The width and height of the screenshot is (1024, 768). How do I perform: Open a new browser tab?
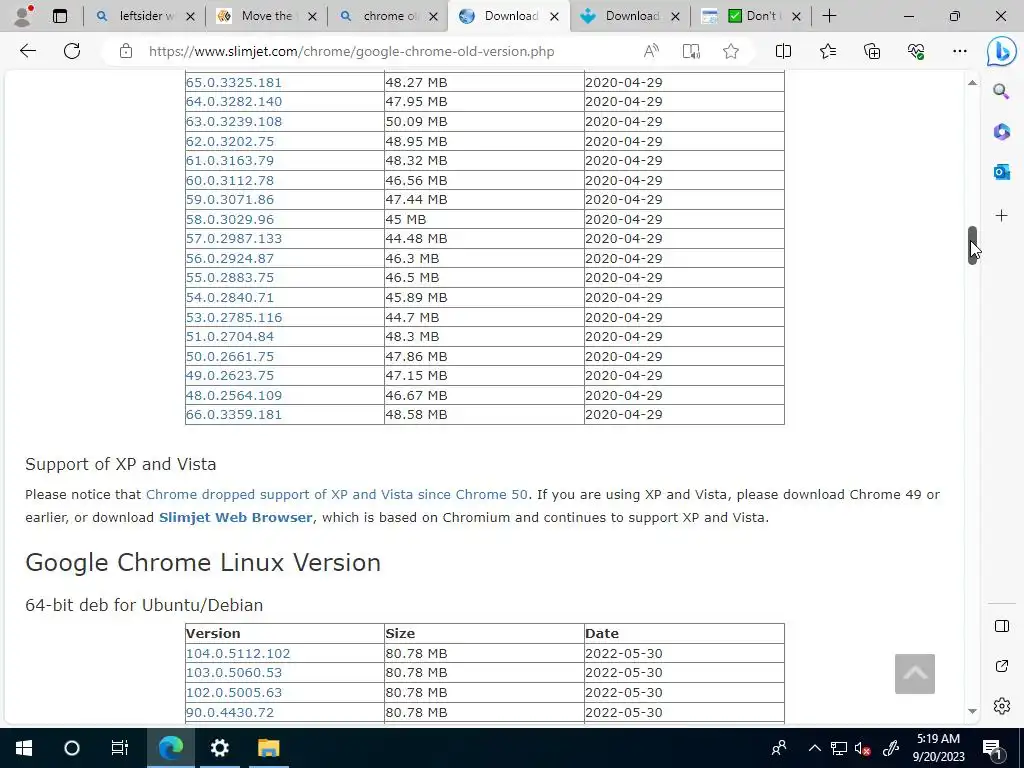click(x=829, y=16)
